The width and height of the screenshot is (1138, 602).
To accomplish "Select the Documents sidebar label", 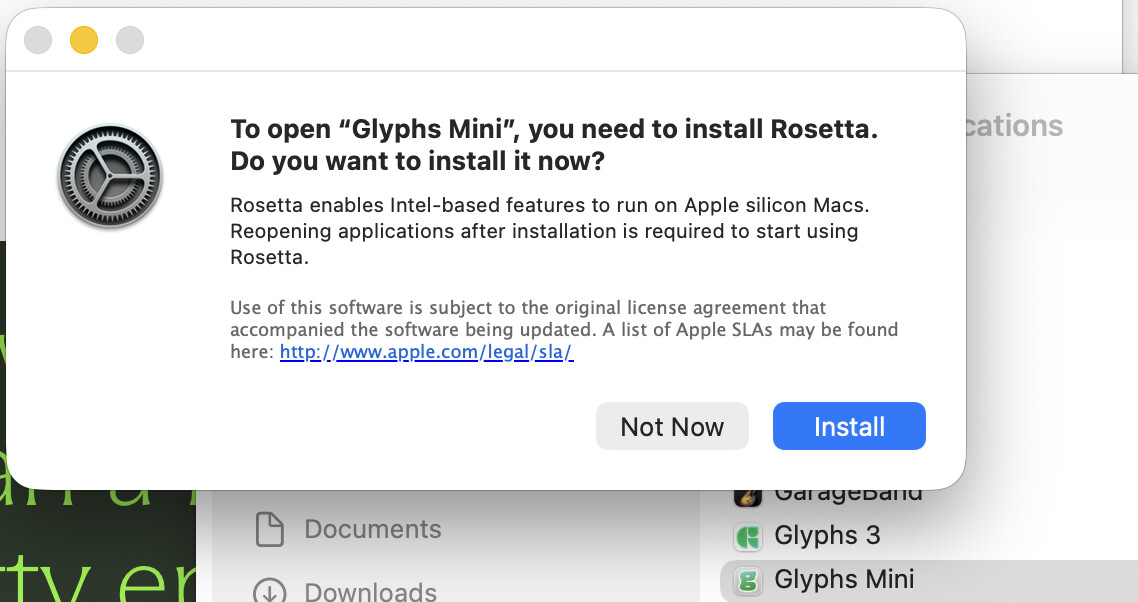I will click(x=373, y=529).
